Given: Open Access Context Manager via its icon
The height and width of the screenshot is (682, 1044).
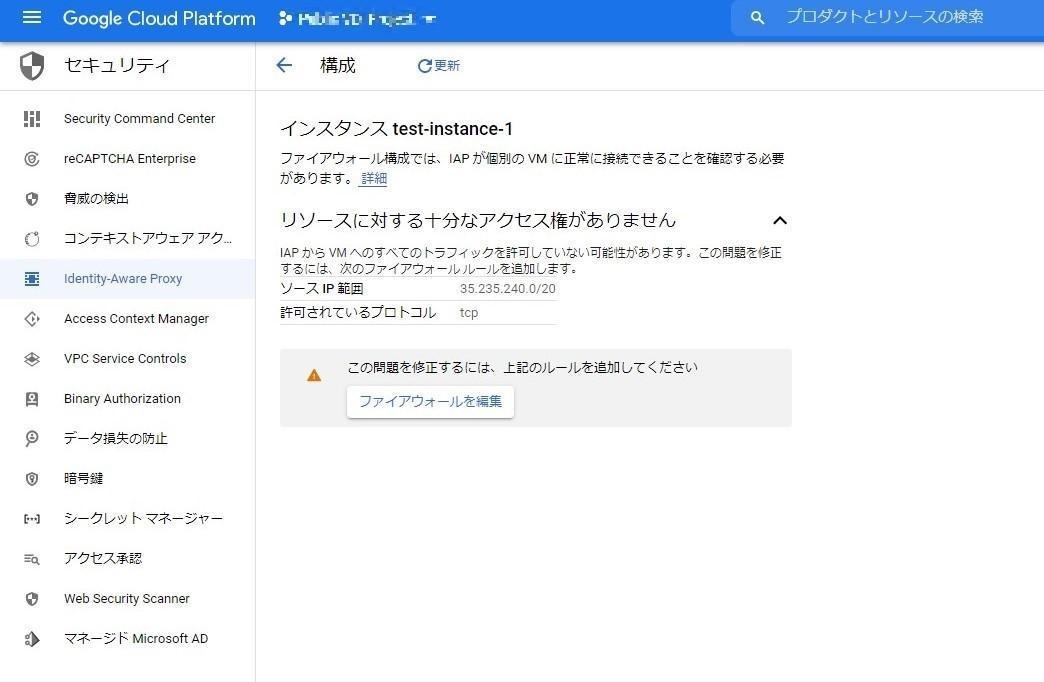Looking at the screenshot, I should [31, 318].
